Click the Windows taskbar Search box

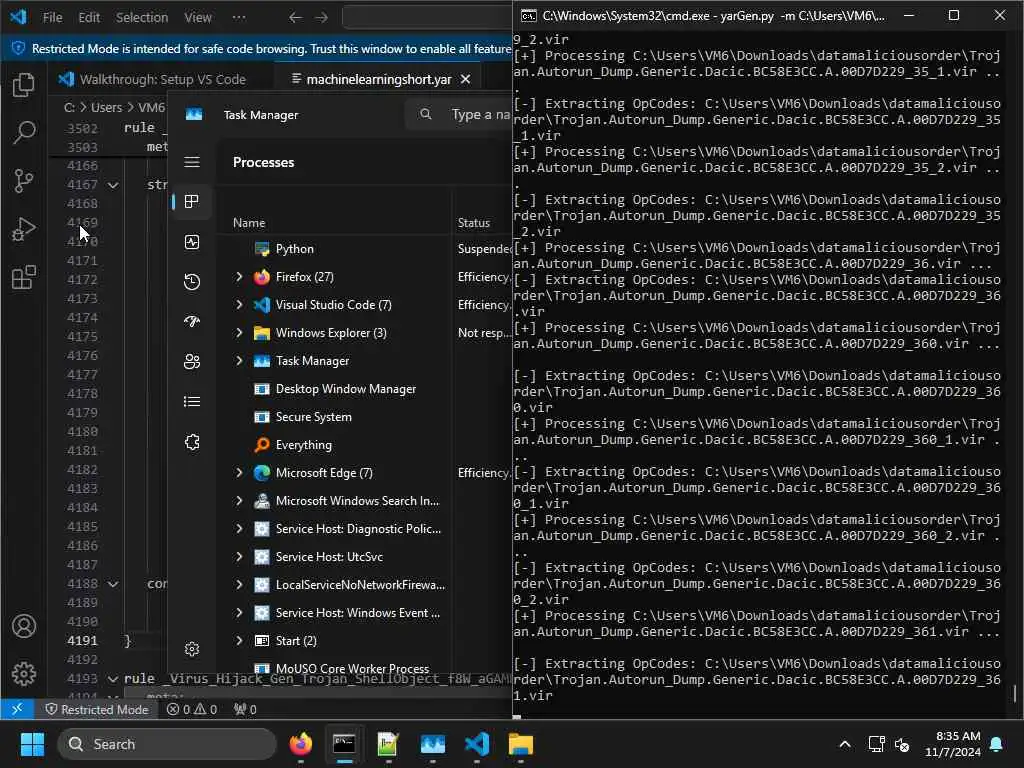click(x=167, y=744)
